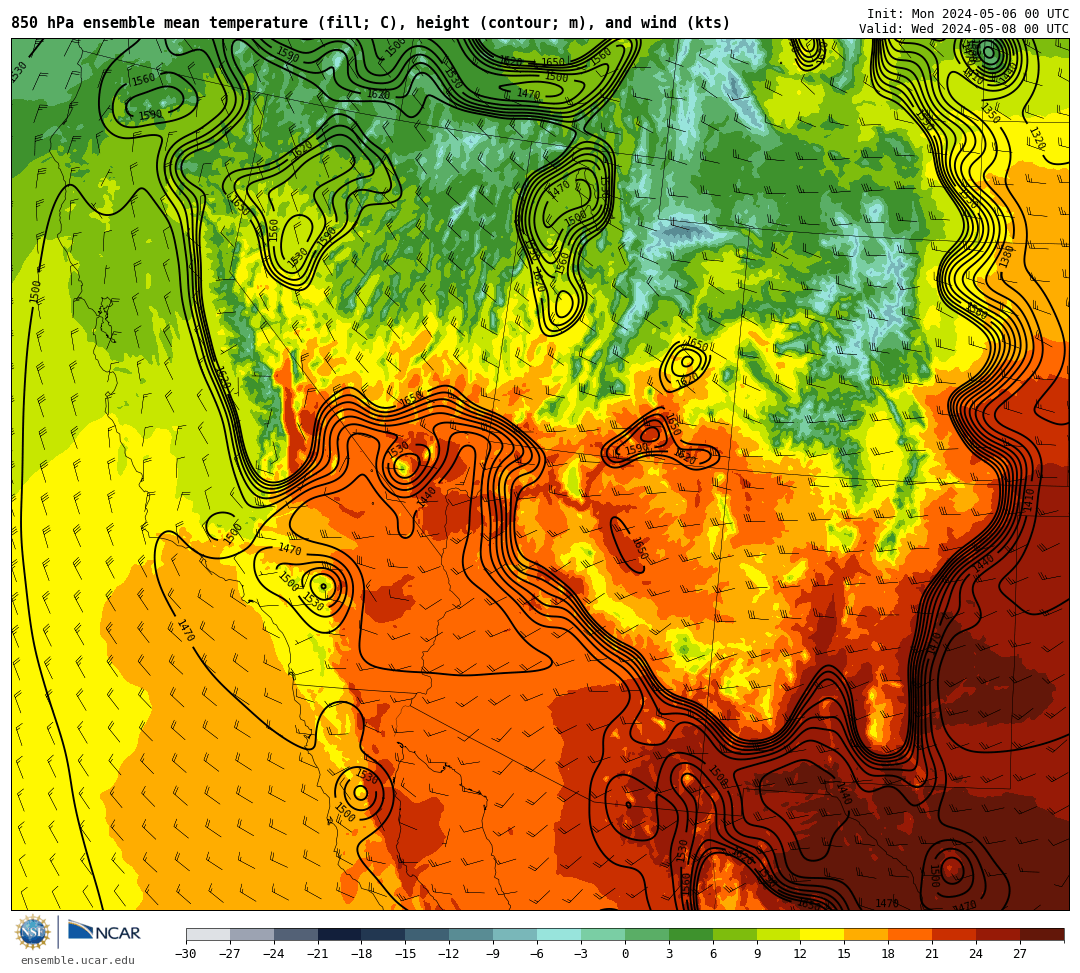Click the colorbar tick label 27
This screenshot has width=1080, height=973.
point(1020,954)
